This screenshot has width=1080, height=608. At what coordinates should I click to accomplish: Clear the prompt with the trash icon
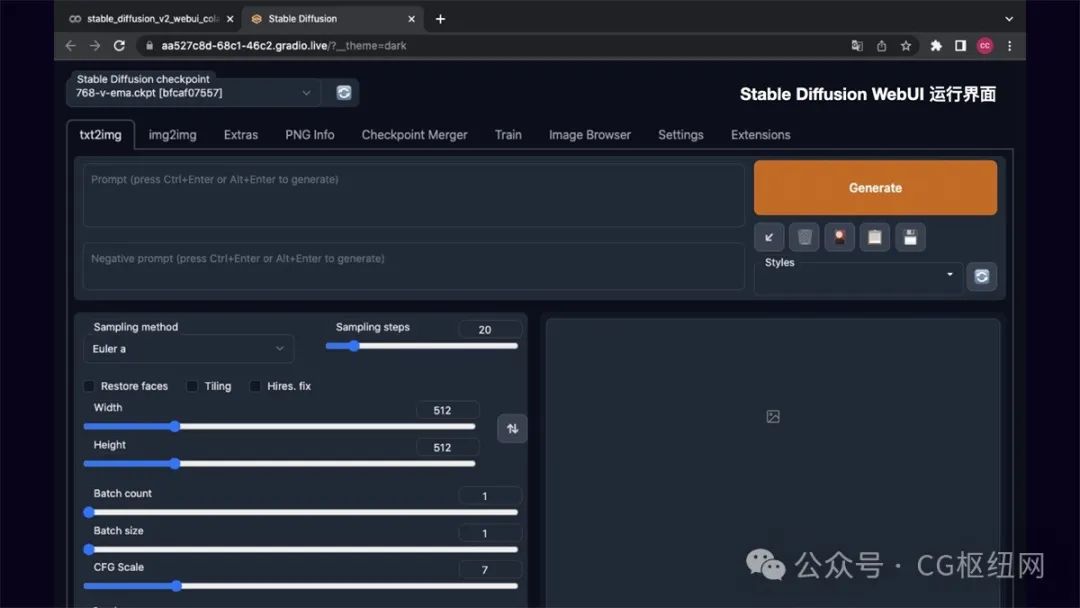tap(804, 238)
